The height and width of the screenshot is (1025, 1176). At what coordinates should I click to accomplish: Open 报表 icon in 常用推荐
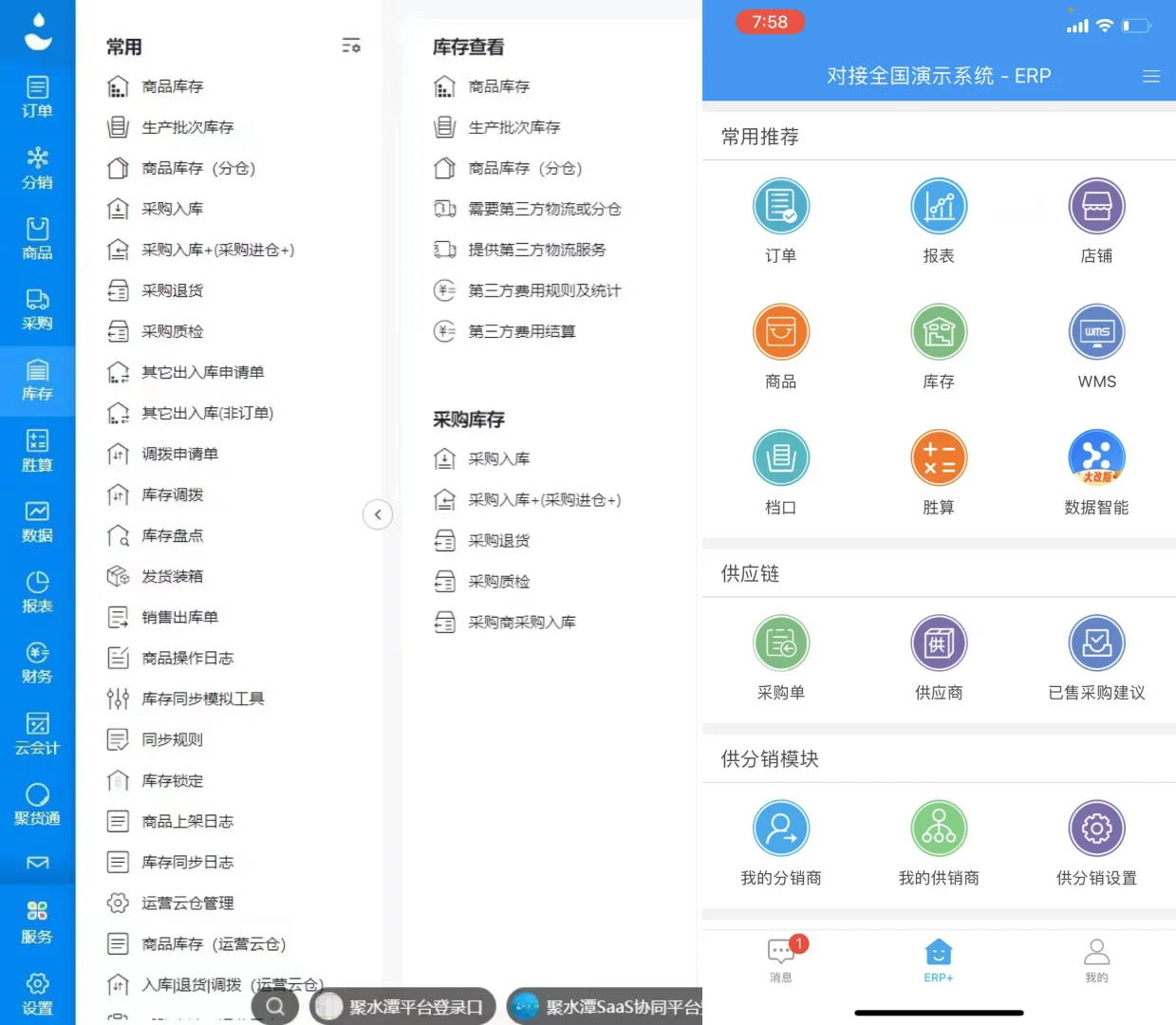[x=938, y=206]
